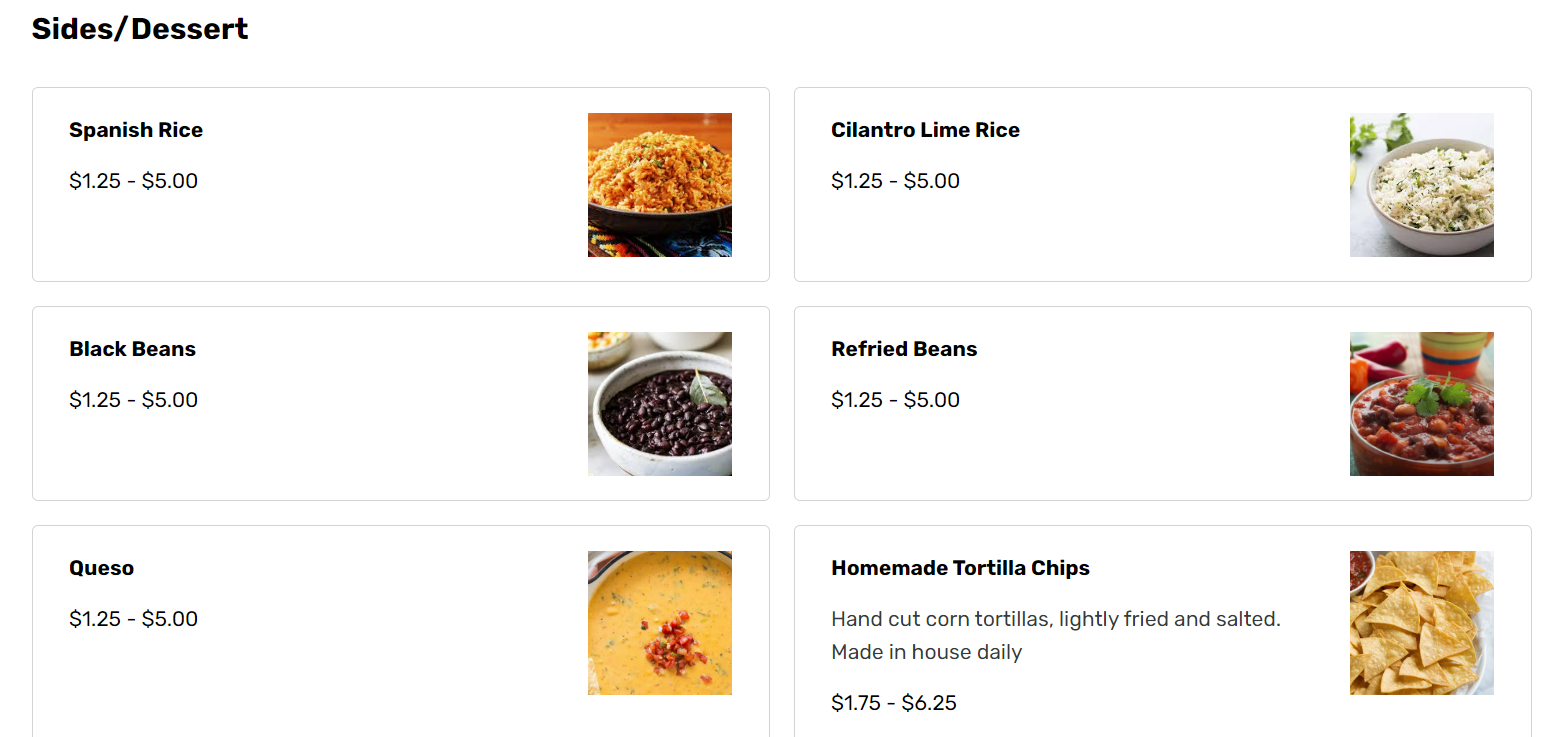The height and width of the screenshot is (737, 1557).
Task: Click the Refried Beans photo
Action: point(1421,404)
